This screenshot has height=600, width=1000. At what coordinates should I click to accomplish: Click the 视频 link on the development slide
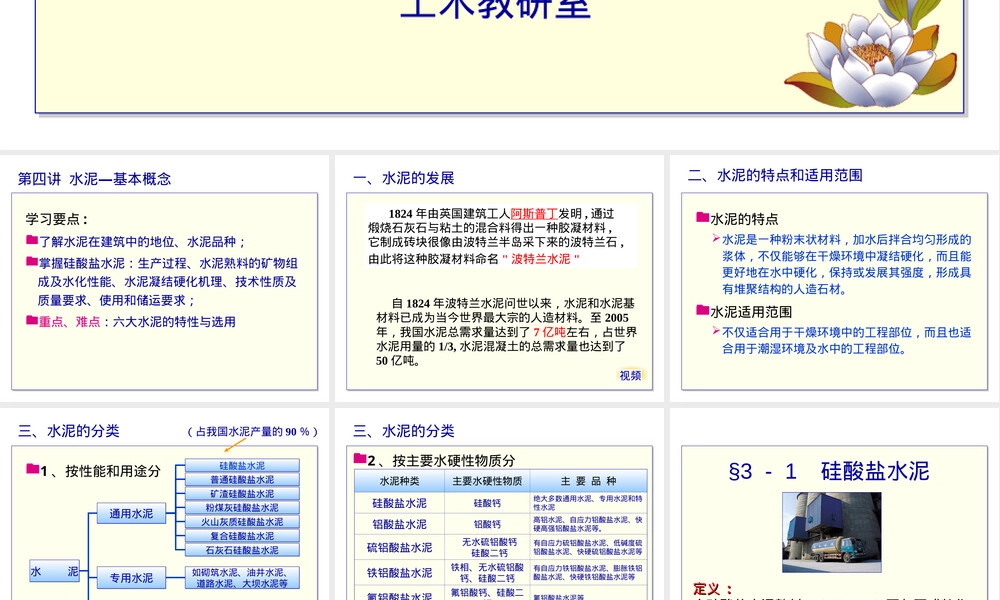[x=630, y=376]
